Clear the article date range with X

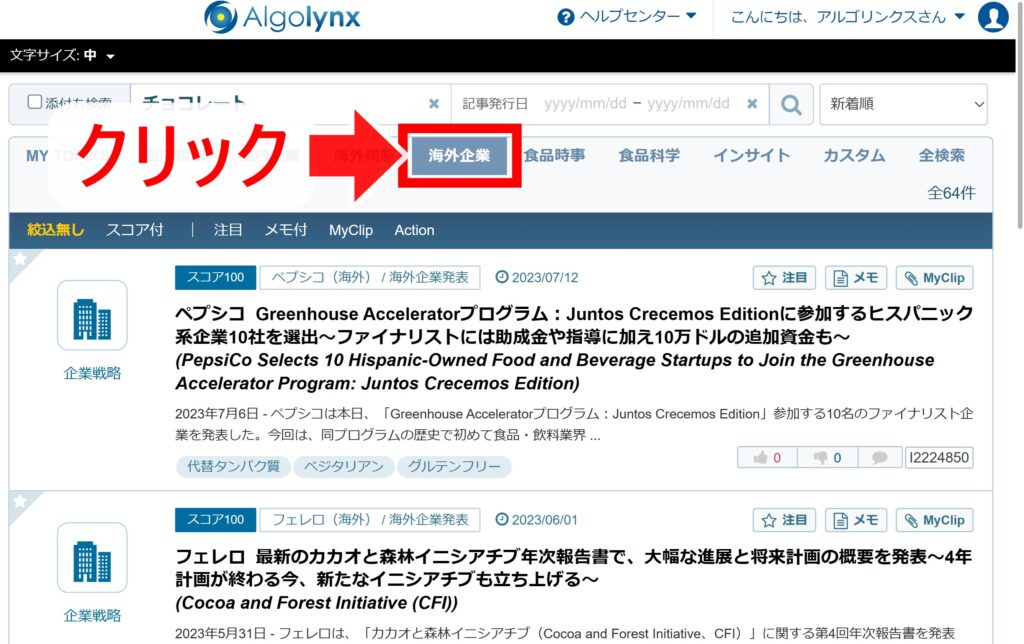pyautogui.click(x=752, y=104)
